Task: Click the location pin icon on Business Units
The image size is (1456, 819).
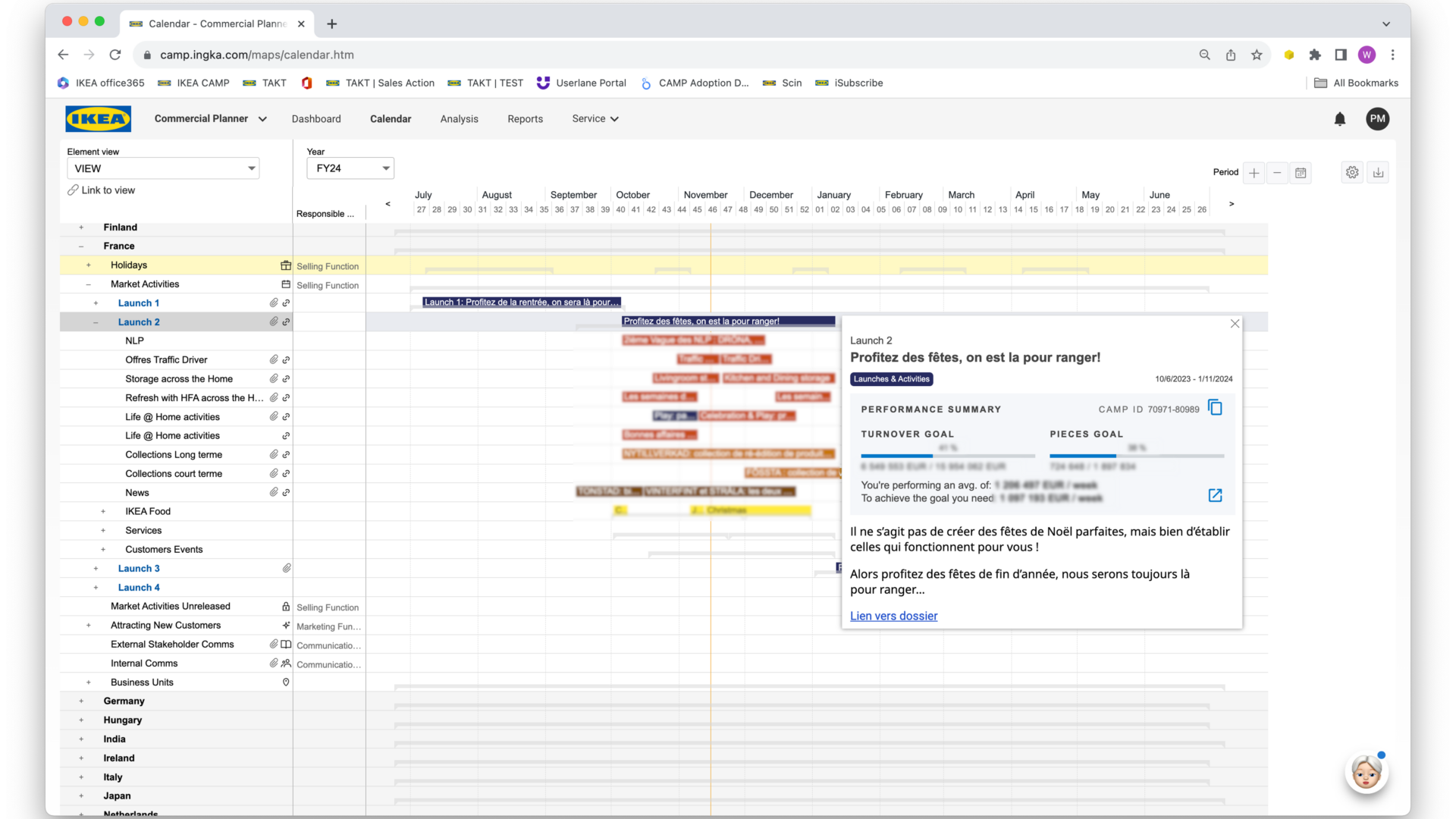Action: [286, 682]
